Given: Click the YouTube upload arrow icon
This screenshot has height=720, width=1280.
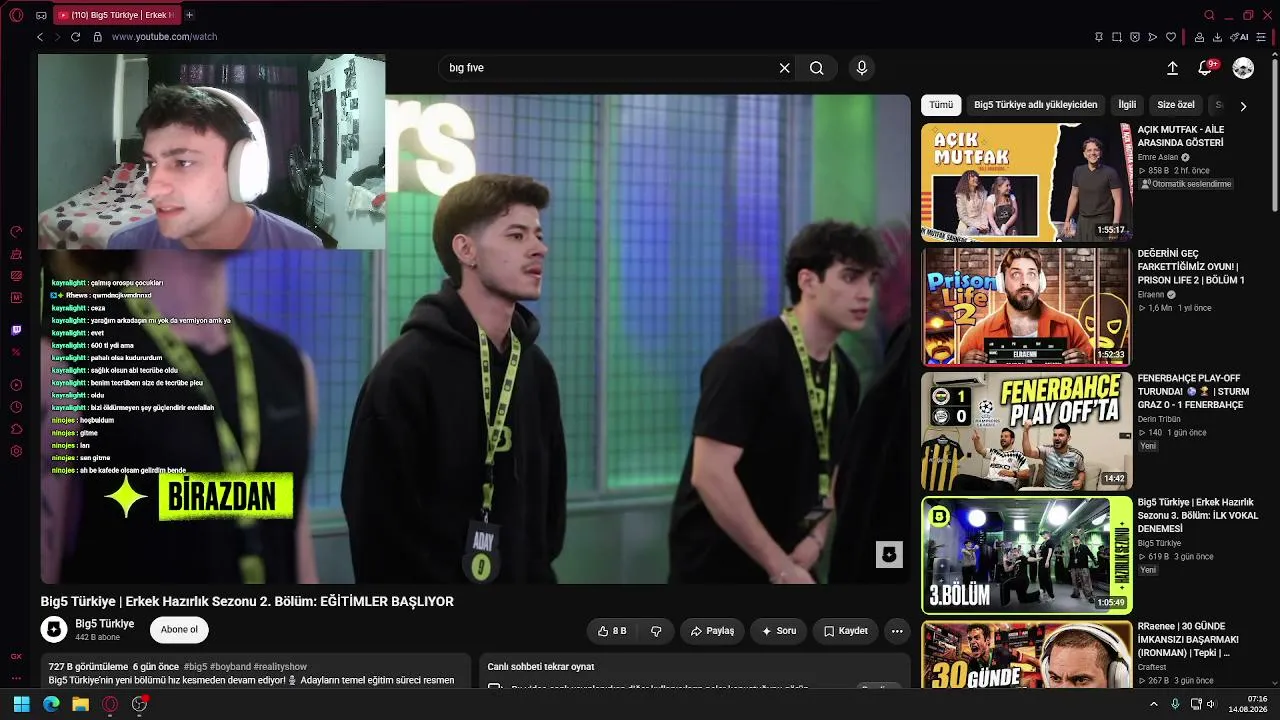Looking at the screenshot, I should coord(1172,68).
